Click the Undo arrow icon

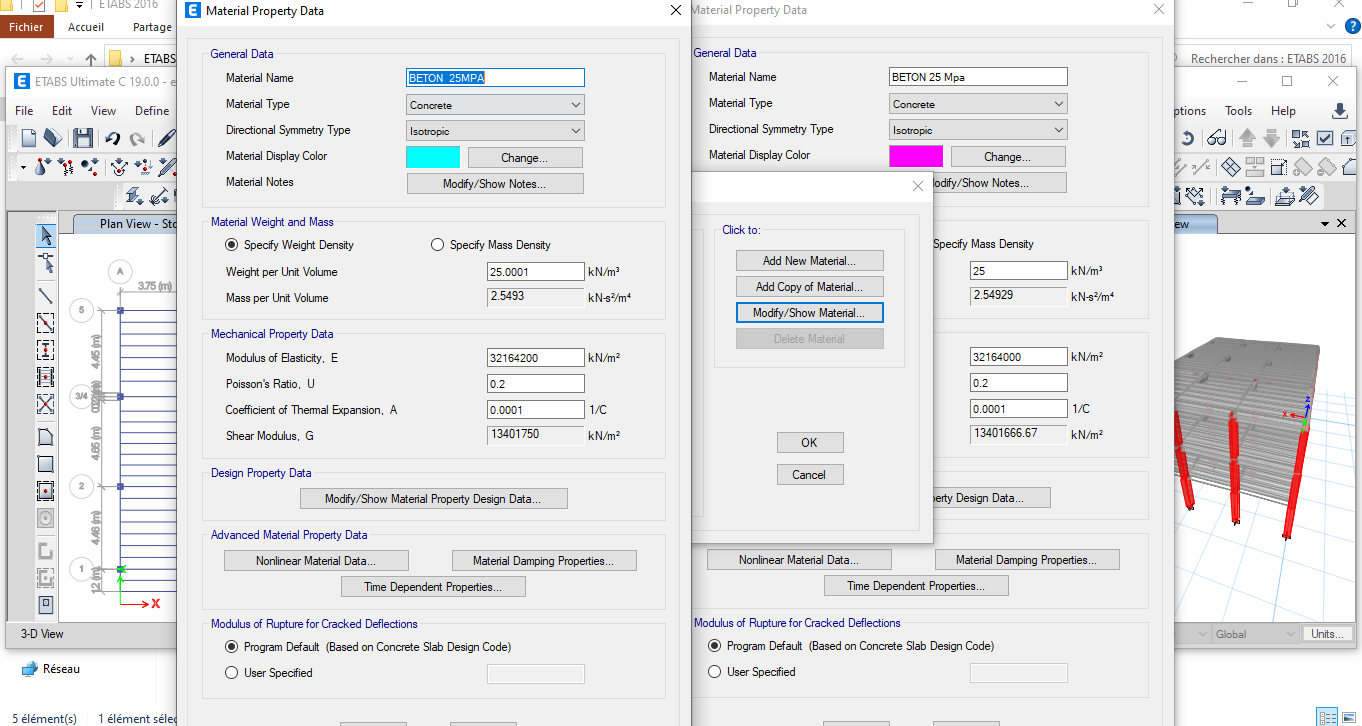pyautogui.click(x=113, y=138)
